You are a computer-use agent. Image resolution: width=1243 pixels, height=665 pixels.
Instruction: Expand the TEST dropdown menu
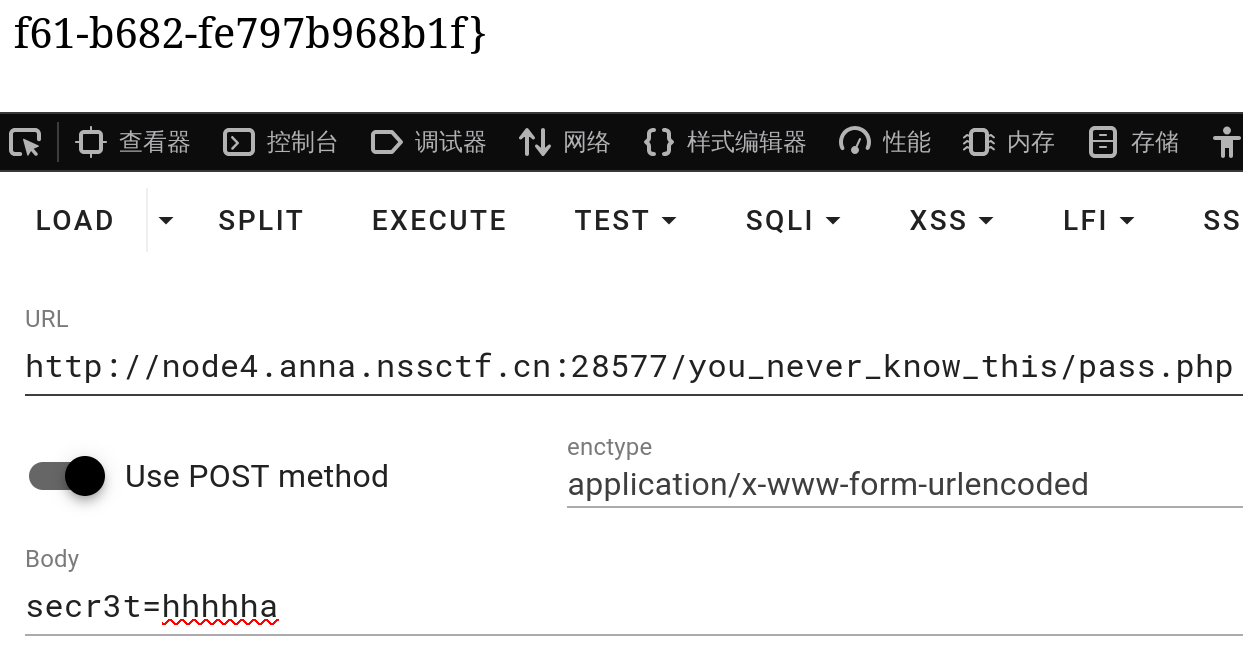[626, 220]
